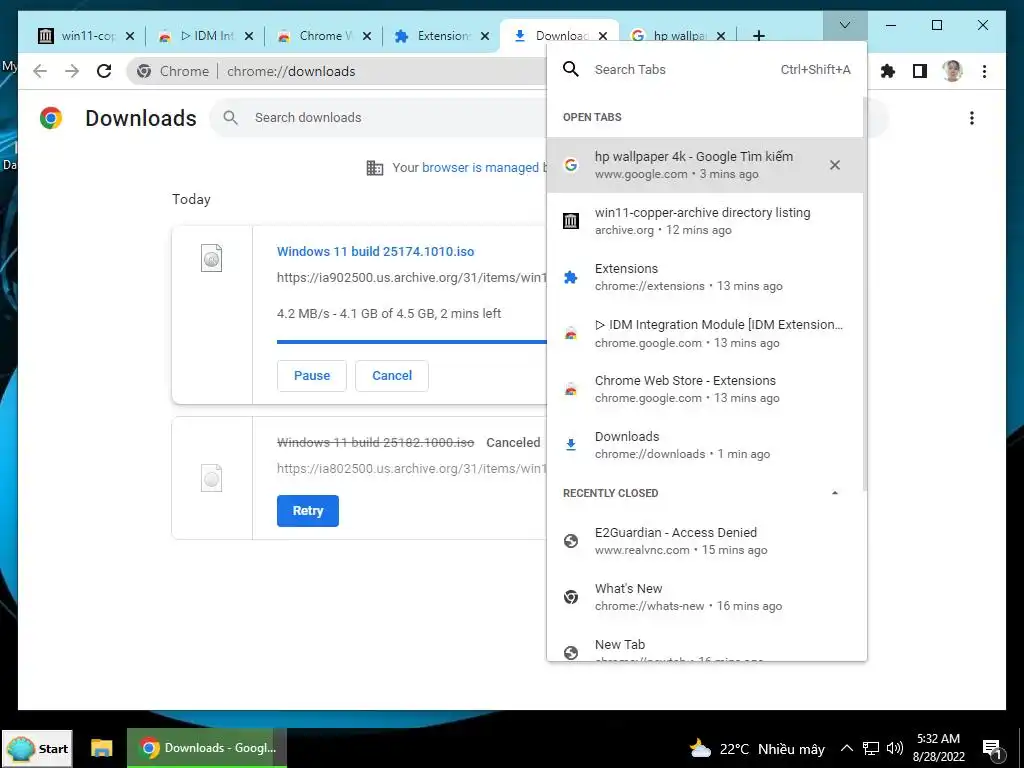Close the Chrome Web Store tab
Viewport: 1024px width, 768px height.
point(367,36)
